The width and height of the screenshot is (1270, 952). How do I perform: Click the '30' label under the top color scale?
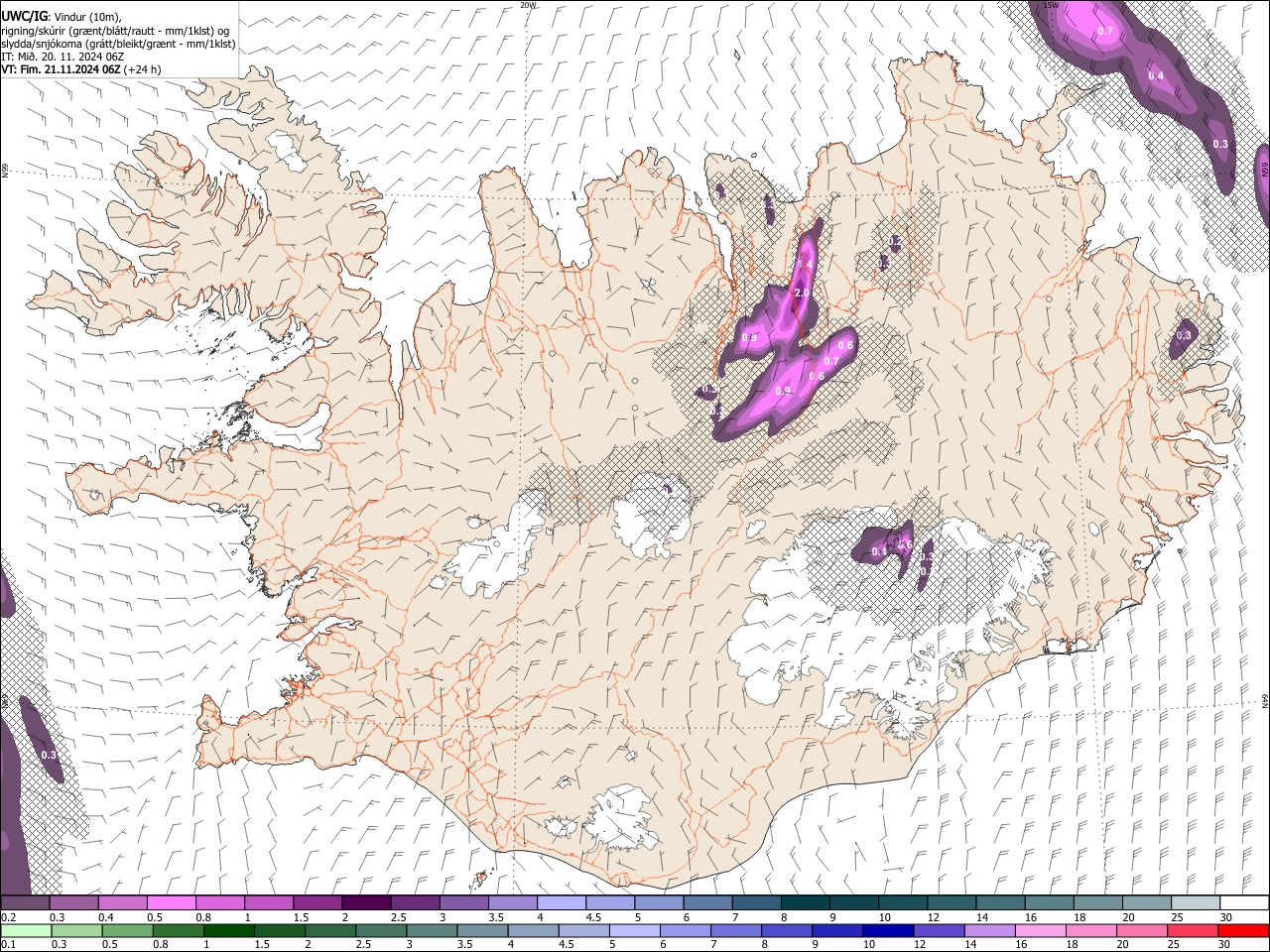tap(1225, 917)
